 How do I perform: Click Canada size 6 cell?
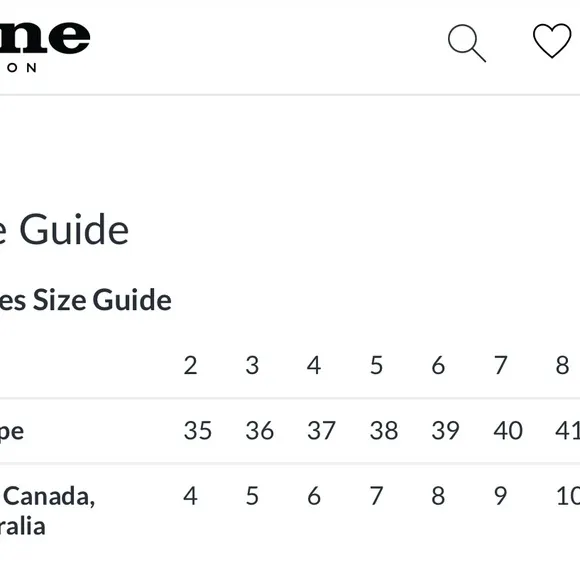pos(314,496)
